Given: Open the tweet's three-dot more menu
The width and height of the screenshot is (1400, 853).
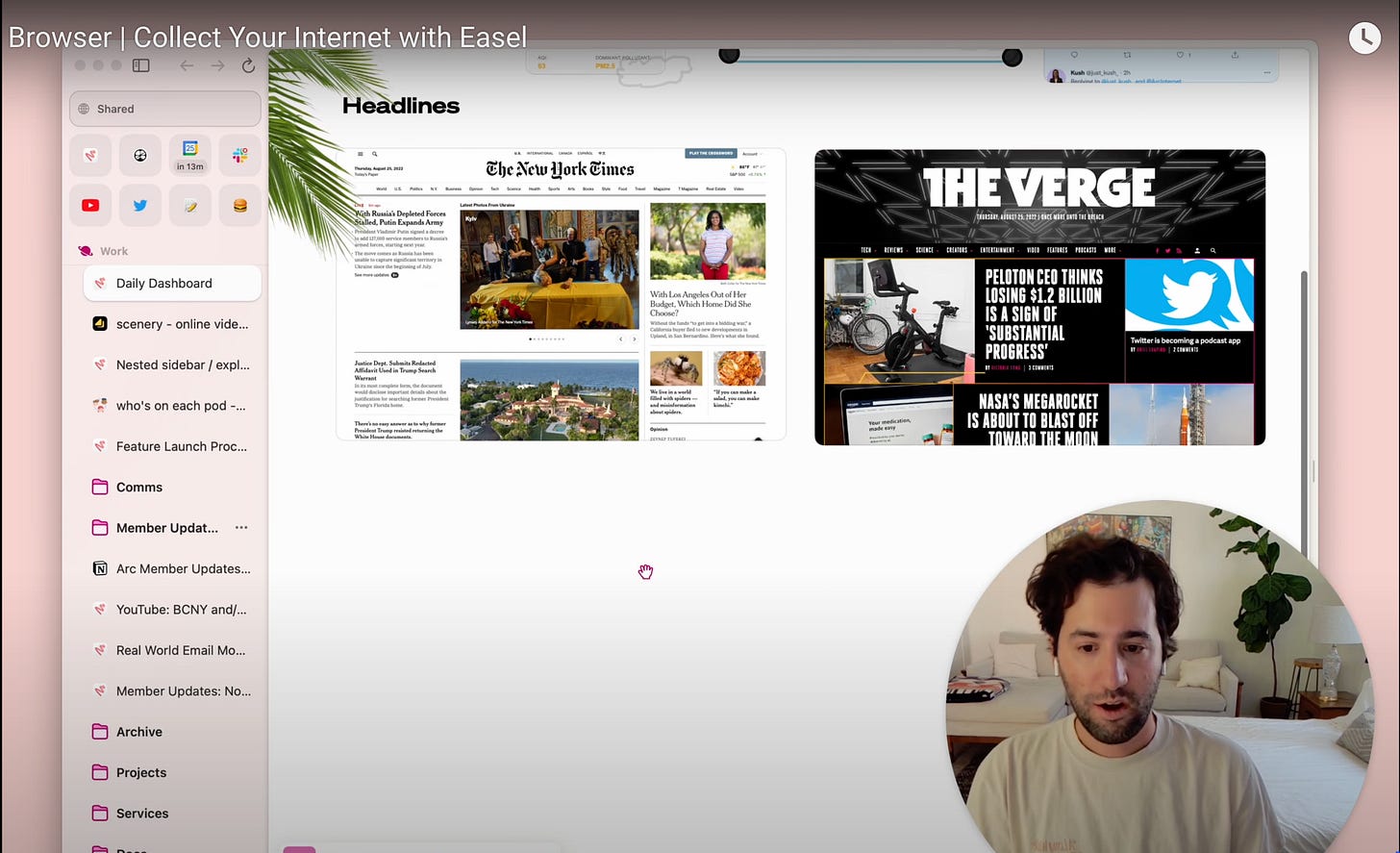Looking at the screenshot, I should [x=1267, y=72].
